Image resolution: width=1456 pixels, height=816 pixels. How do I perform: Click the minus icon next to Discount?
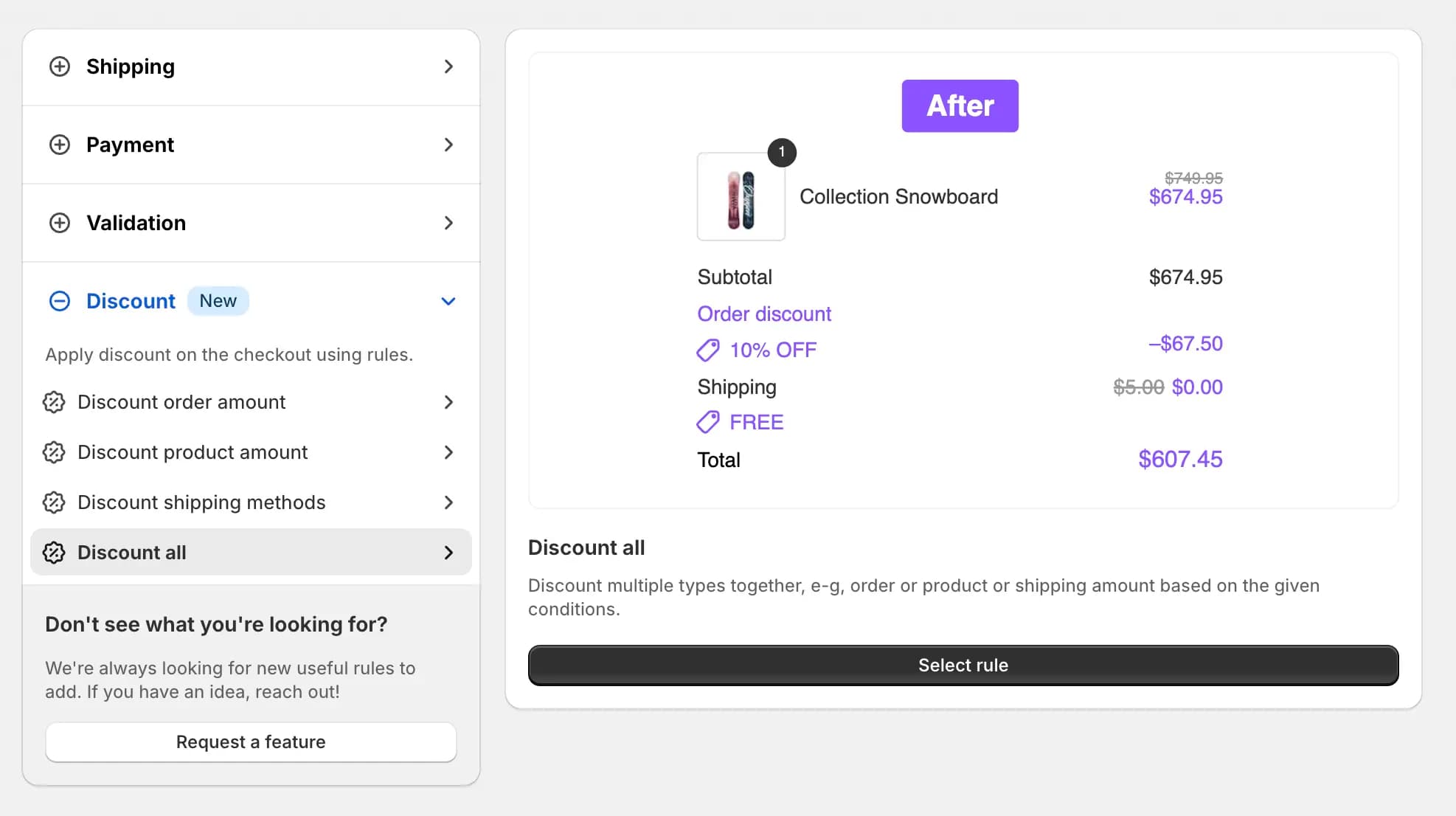(60, 301)
